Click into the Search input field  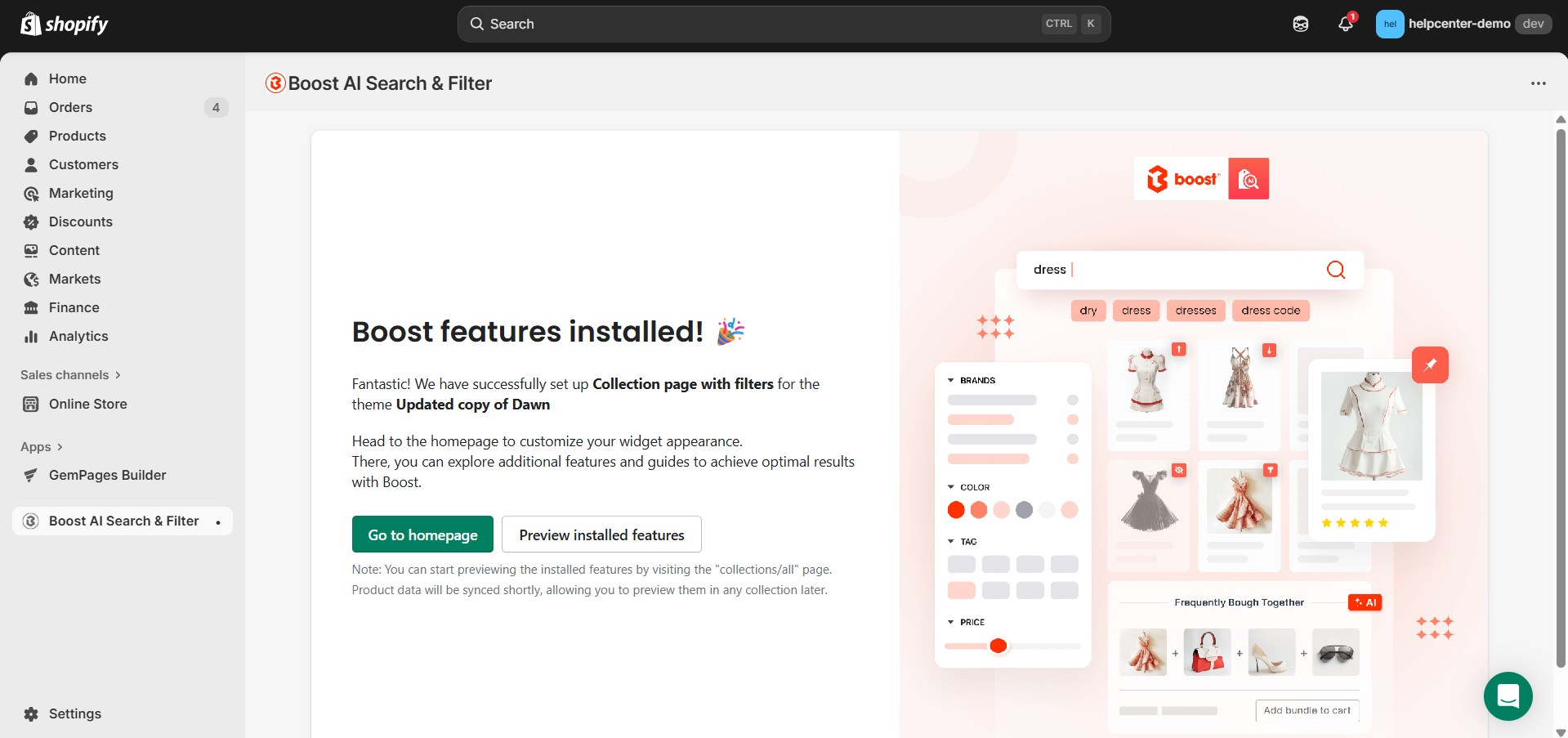(735, 24)
